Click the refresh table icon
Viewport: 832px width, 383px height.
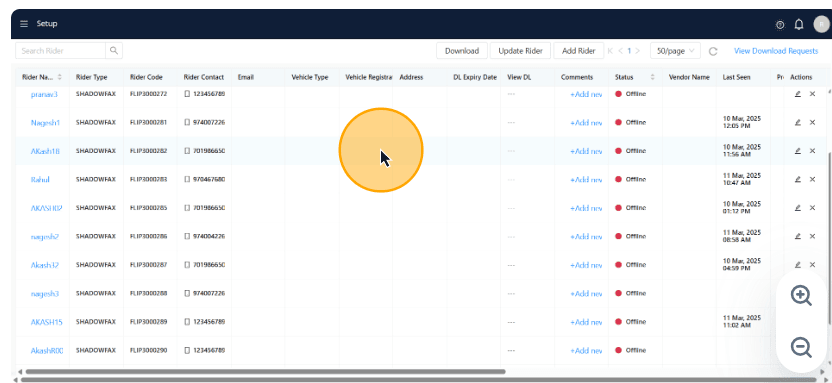point(713,51)
